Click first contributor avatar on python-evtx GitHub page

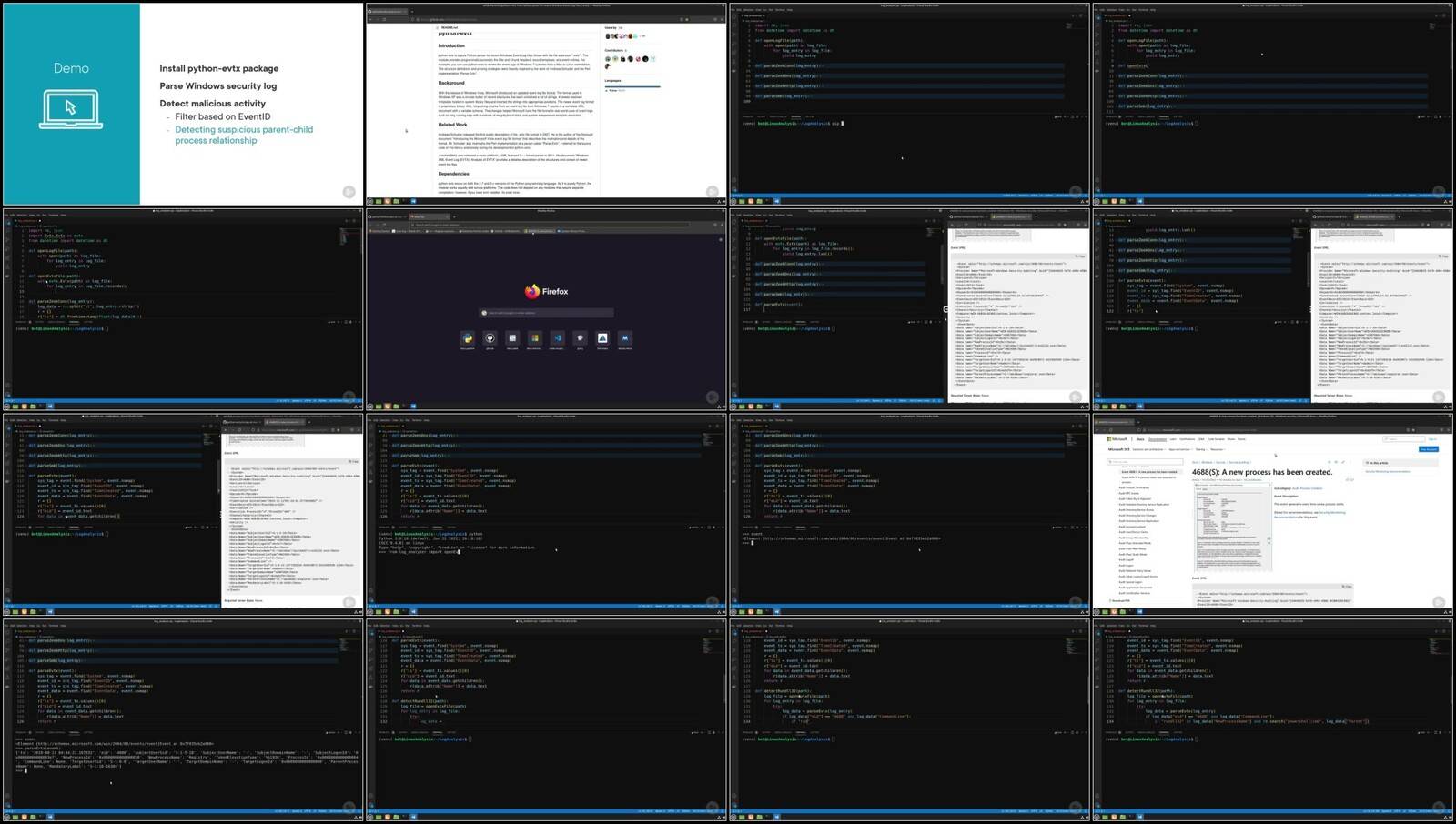pyautogui.click(x=608, y=59)
